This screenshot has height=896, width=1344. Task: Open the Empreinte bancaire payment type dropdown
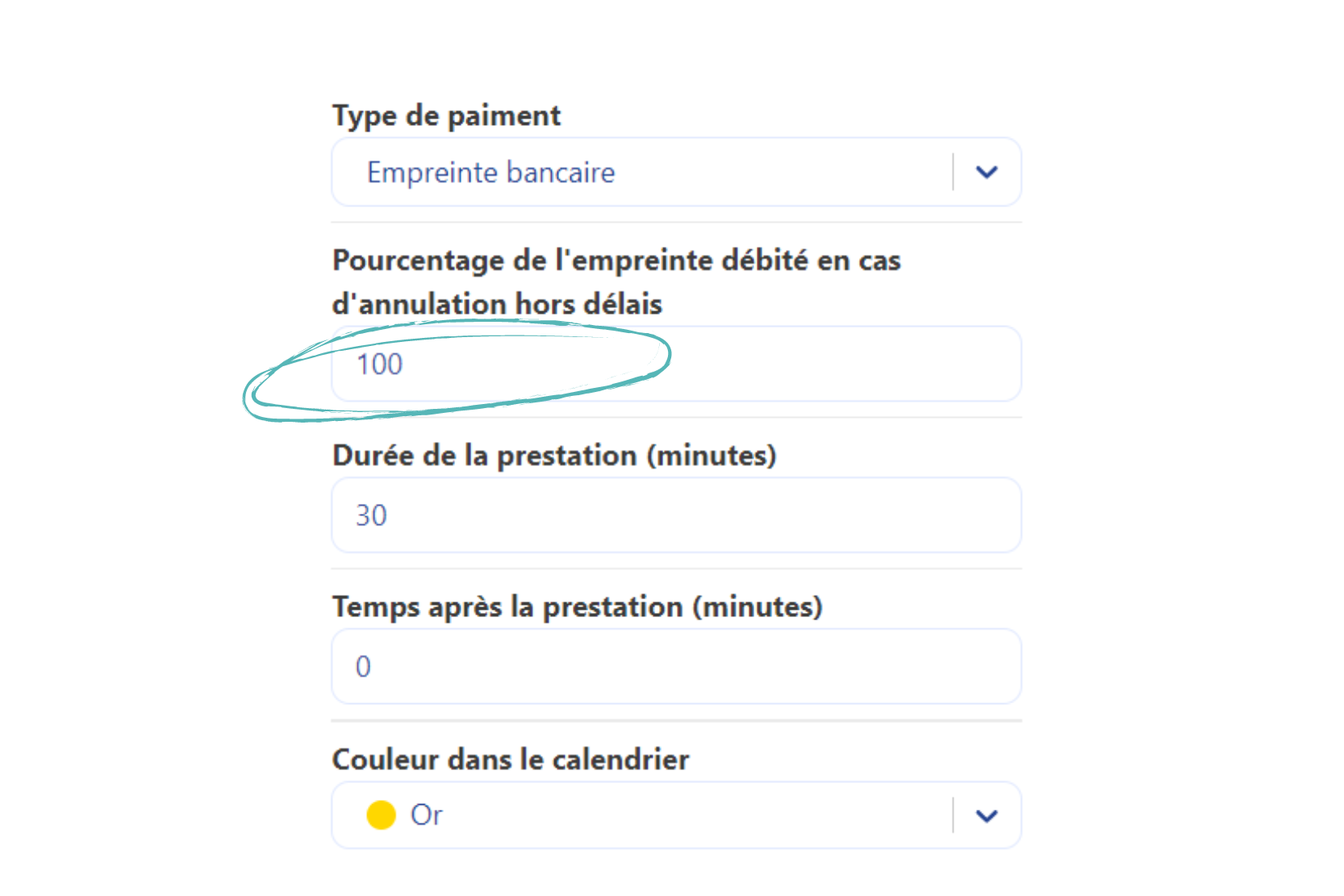(x=645, y=172)
